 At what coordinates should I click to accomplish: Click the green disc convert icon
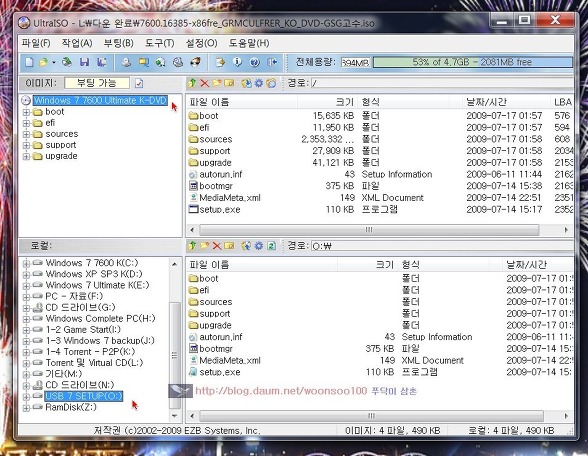tap(161, 62)
